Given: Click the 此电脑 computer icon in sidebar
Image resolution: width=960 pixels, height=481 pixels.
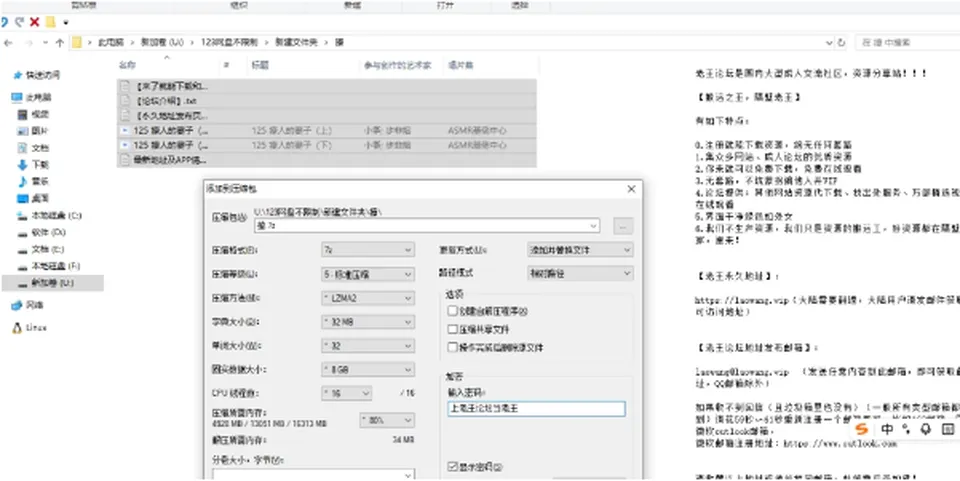Looking at the screenshot, I should [17, 97].
